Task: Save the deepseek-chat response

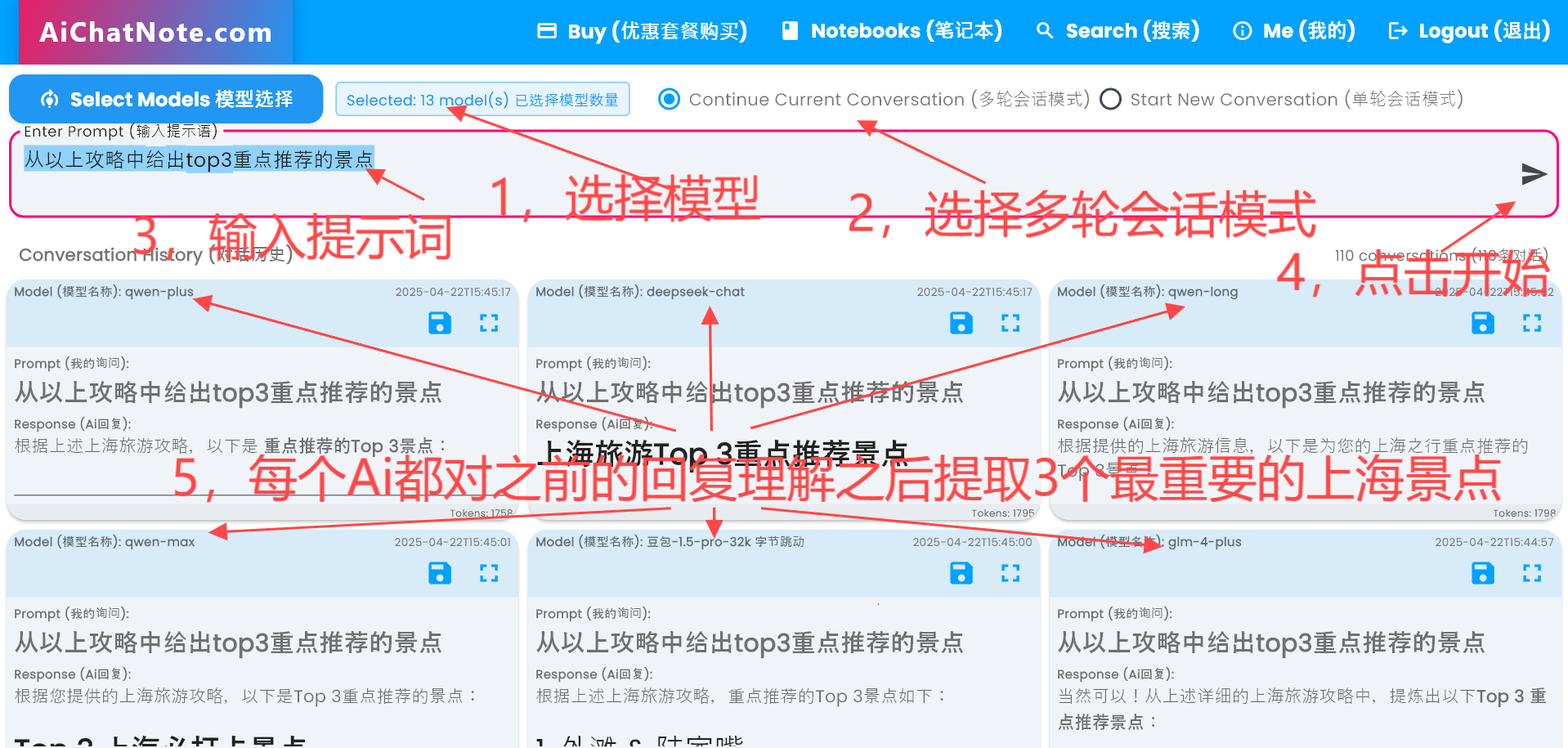Action: [961, 324]
